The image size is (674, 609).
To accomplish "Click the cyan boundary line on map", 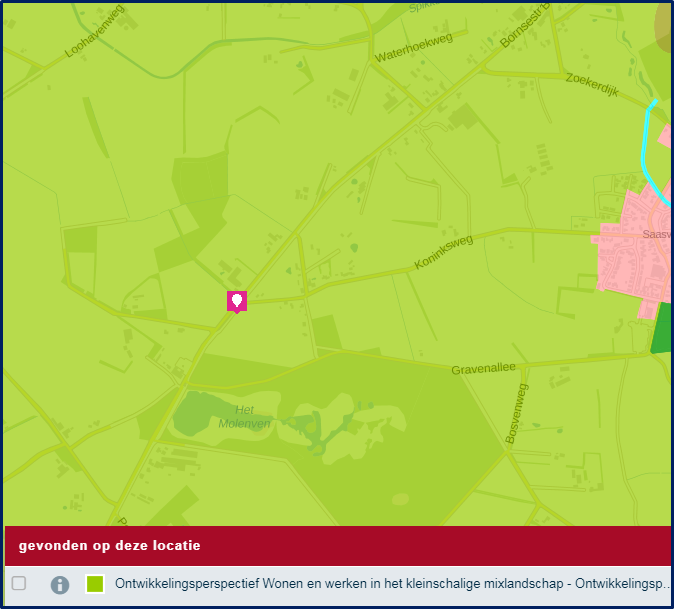I will [x=644, y=155].
